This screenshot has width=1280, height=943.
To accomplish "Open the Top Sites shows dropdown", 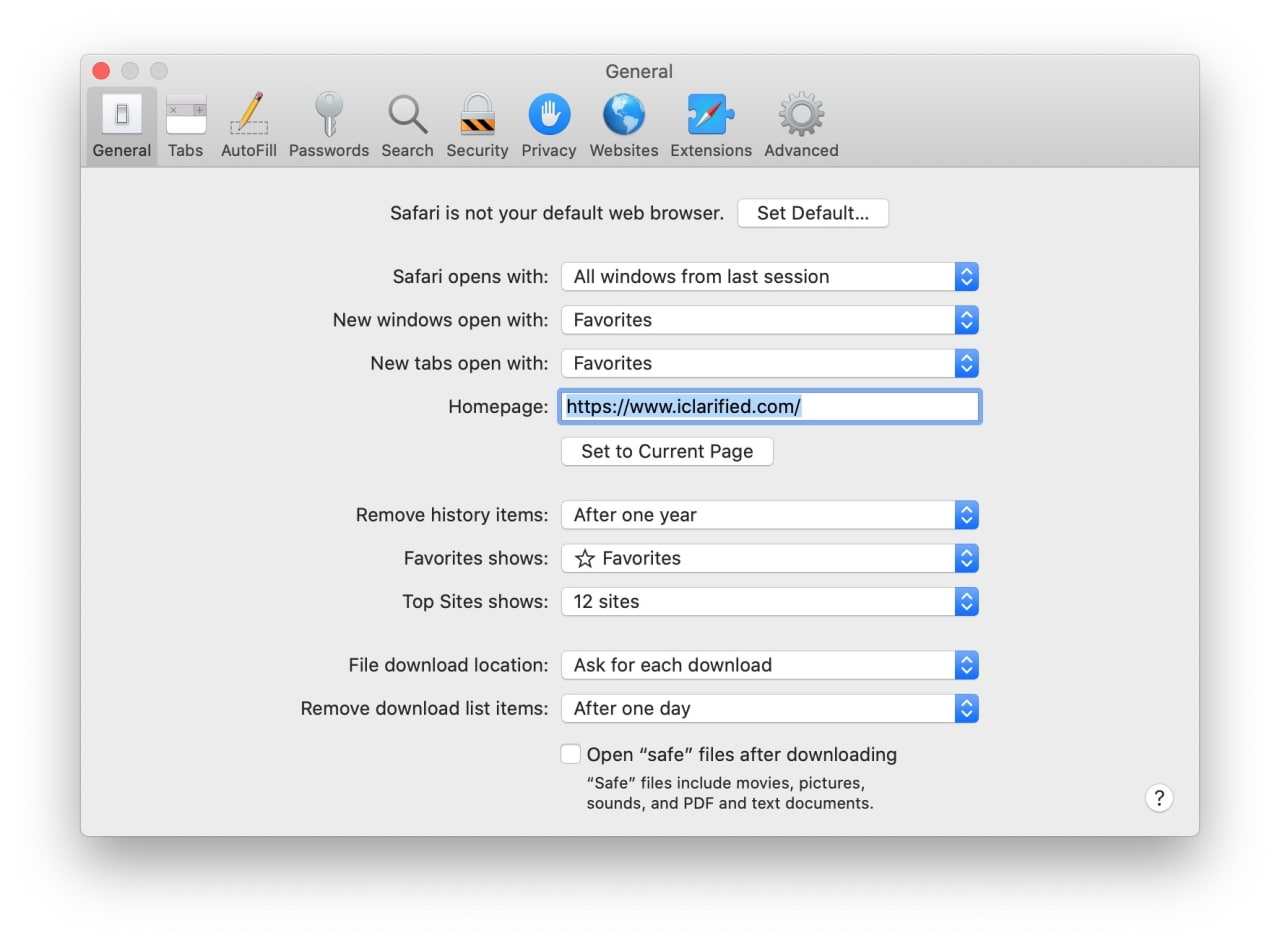I will click(x=769, y=602).
